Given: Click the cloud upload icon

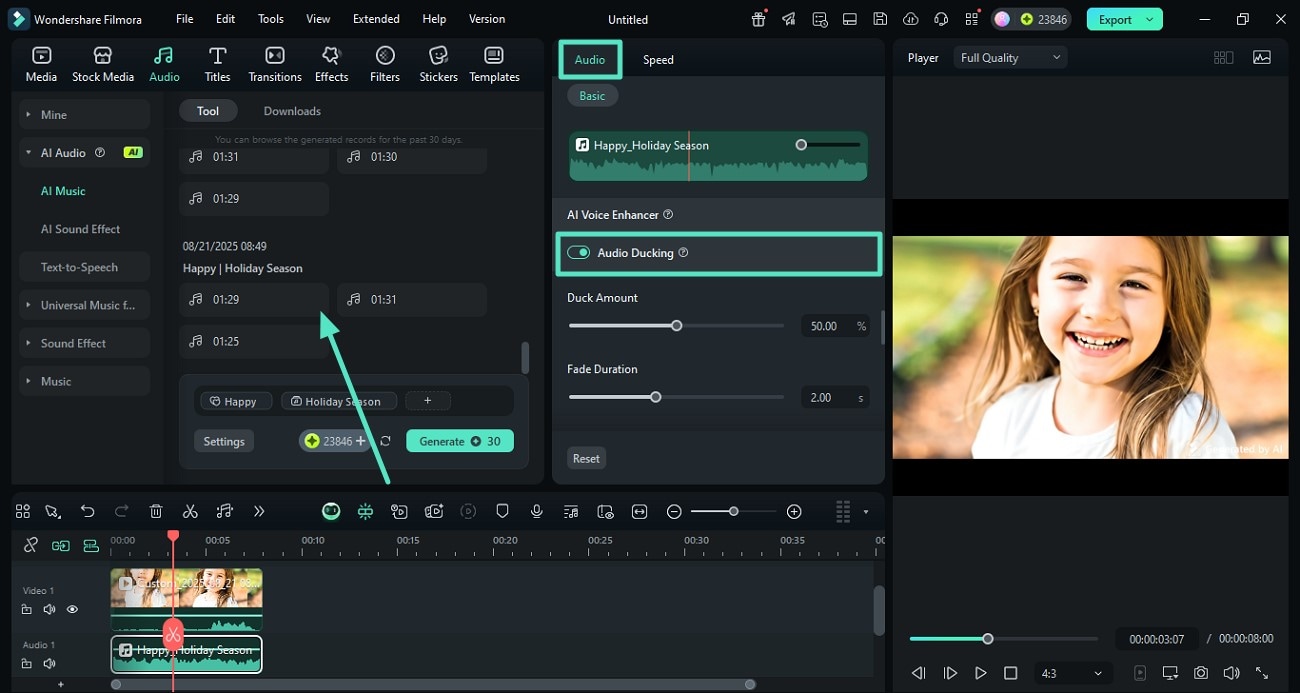Looking at the screenshot, I should tap(910, 19).
